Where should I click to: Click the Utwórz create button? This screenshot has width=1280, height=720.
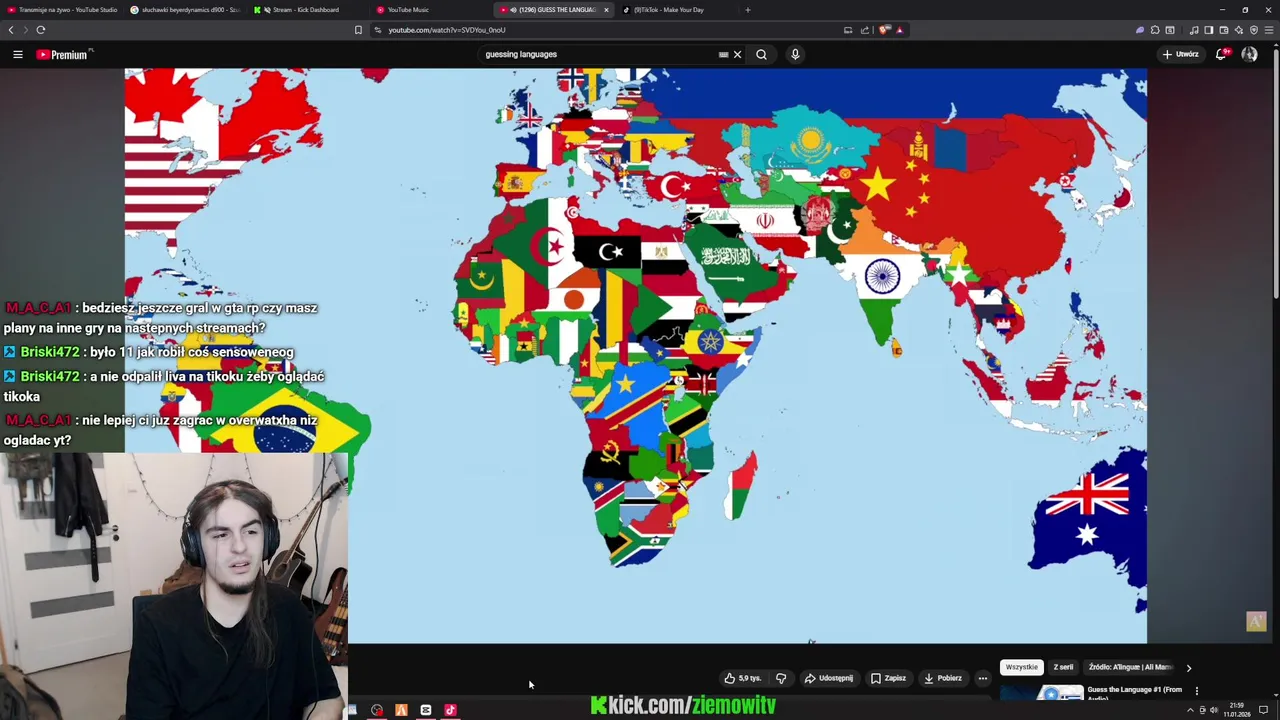[x=1181, y=54]
